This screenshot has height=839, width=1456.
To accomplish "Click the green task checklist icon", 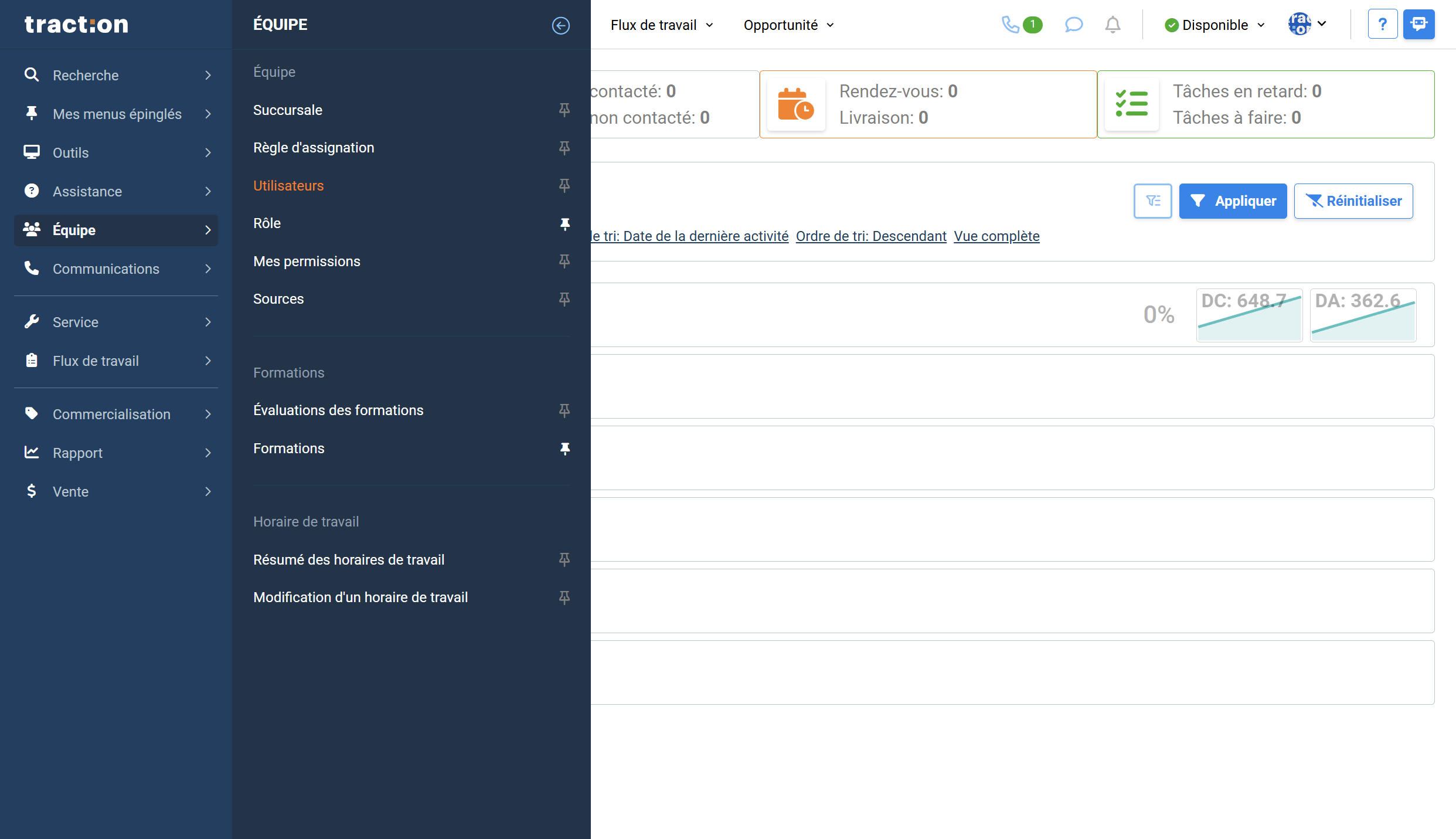I will click(x=1131, y=104).
